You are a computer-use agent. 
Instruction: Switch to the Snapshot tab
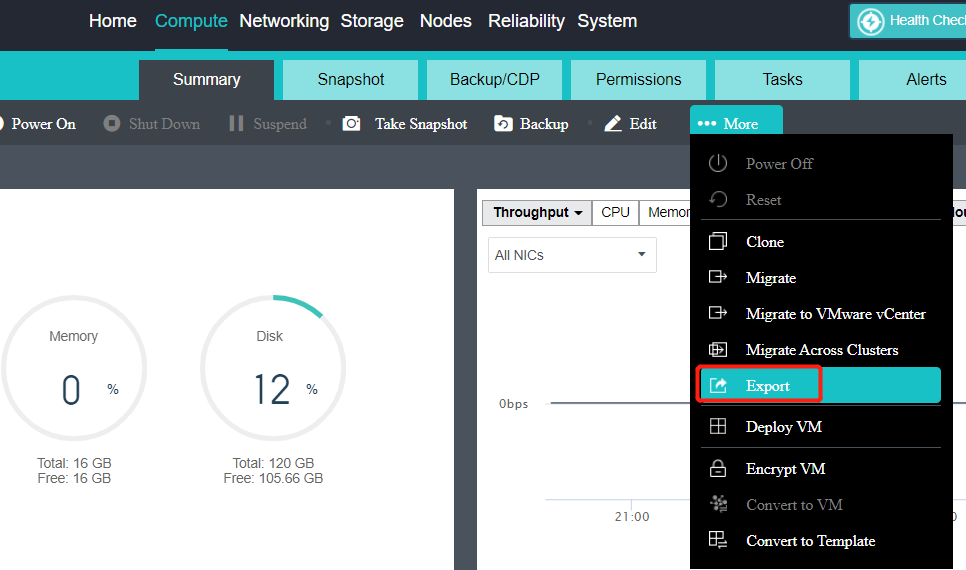pyautogui.click(x=351, y=80)
